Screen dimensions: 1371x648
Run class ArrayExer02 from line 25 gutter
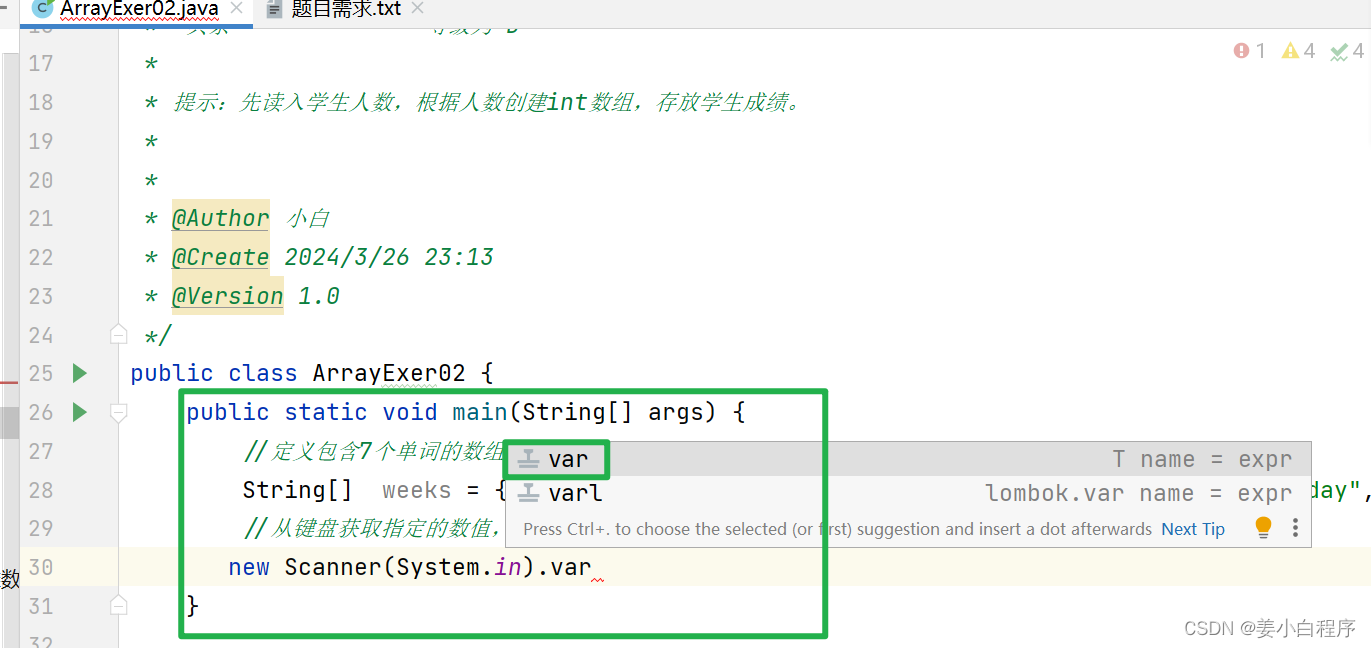(80, 373)
